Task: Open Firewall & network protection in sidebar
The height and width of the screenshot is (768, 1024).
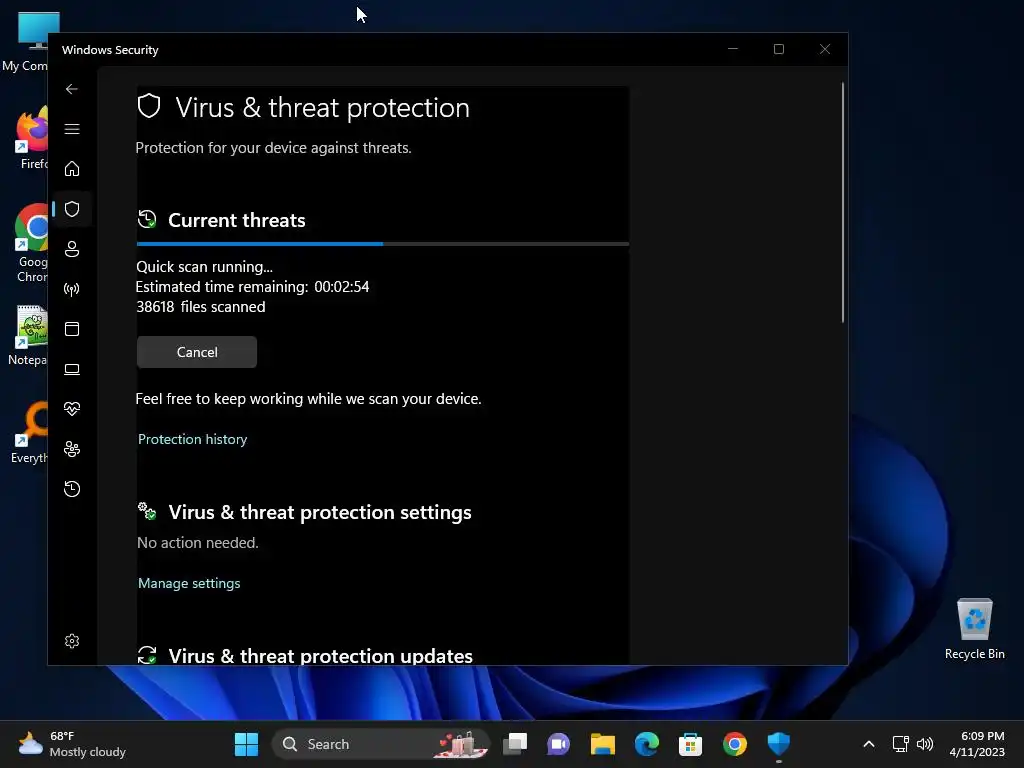Action: click(72, 289)
